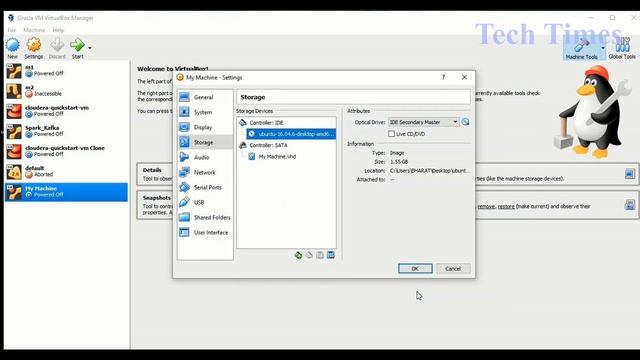
Task: Open Machine Tools dropdown arrow
Action: click(x=603, y=48)
